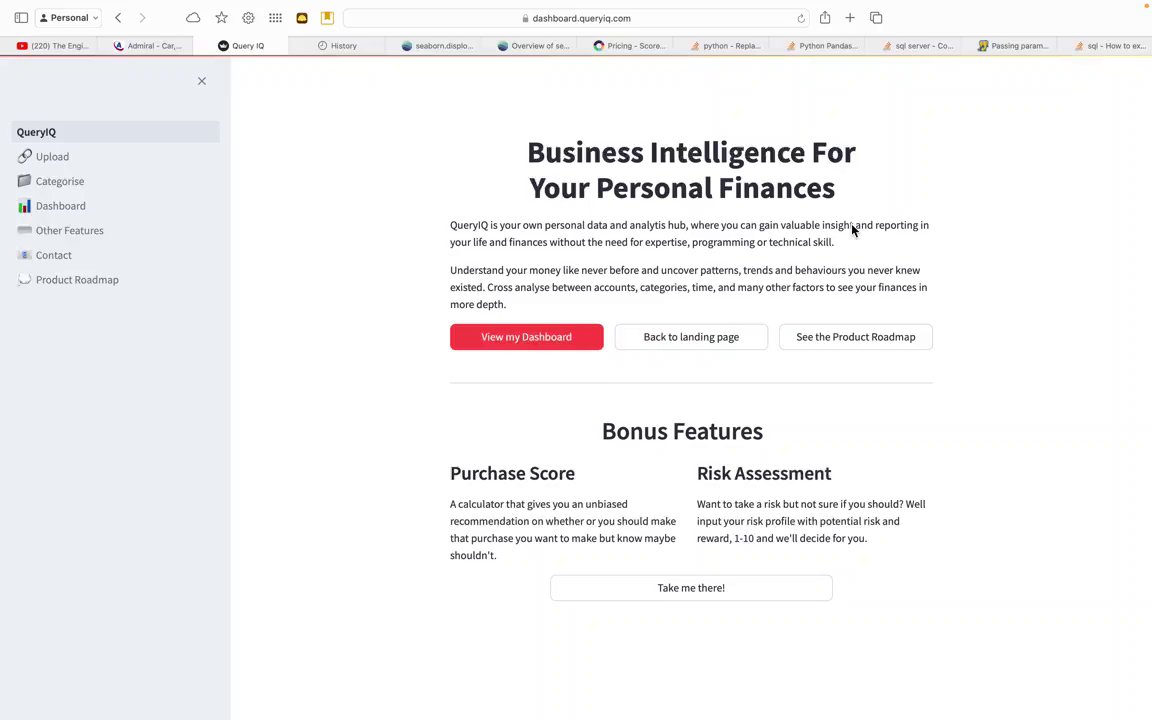Show the tab overview icon

coord(876,18)
